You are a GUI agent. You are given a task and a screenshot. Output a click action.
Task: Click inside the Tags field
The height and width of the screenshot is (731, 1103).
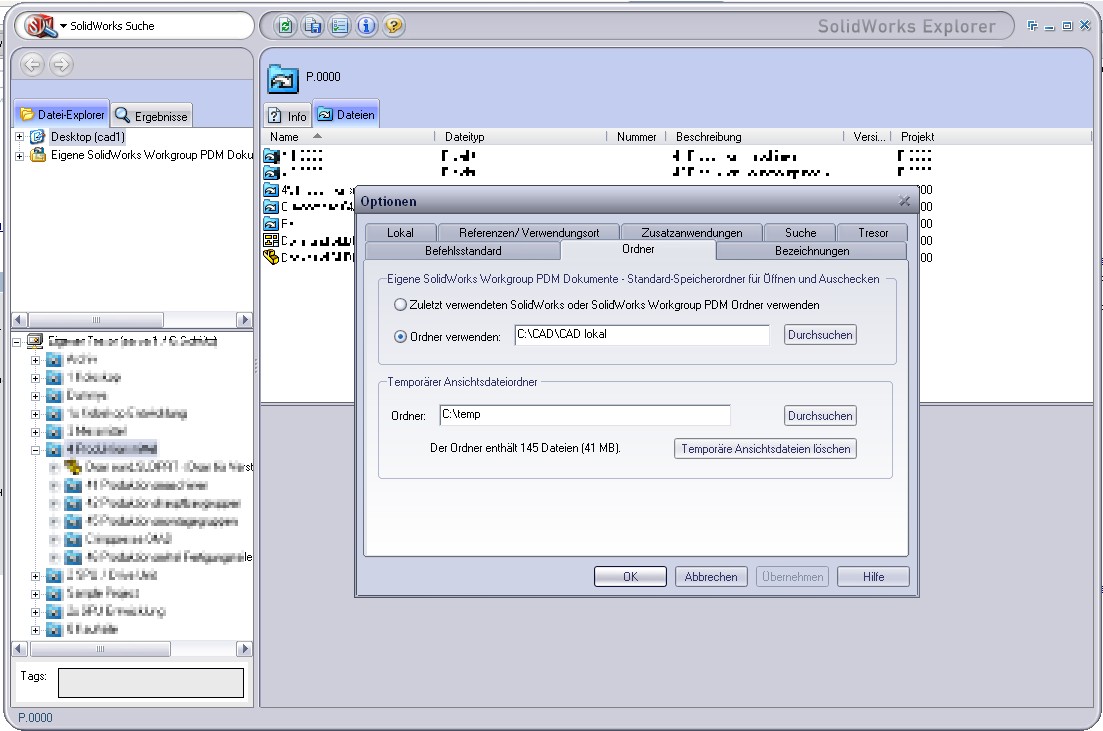151,682
